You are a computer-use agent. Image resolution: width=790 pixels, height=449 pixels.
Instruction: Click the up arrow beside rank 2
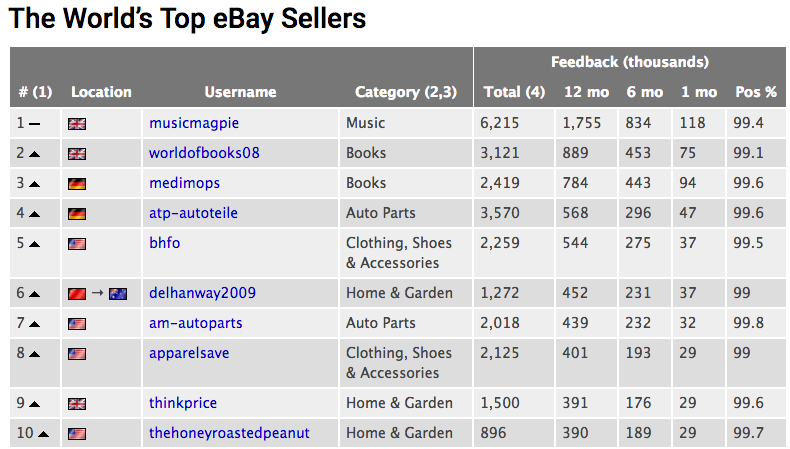(34, 154)
